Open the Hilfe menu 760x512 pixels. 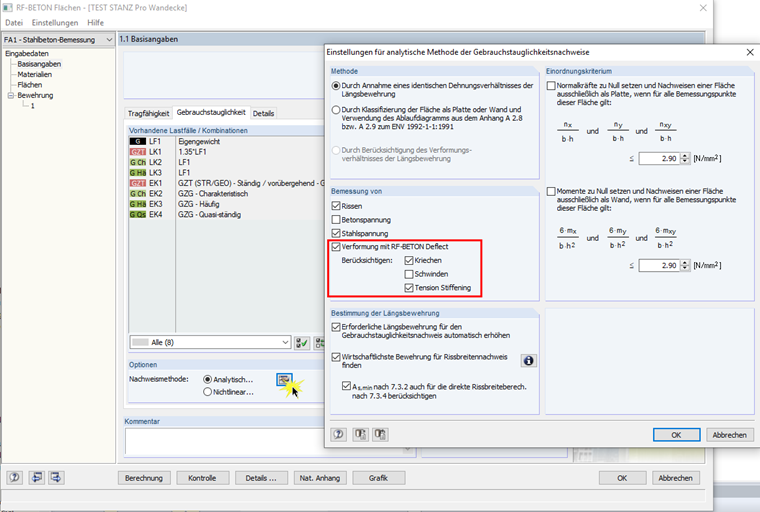point(95,22)
